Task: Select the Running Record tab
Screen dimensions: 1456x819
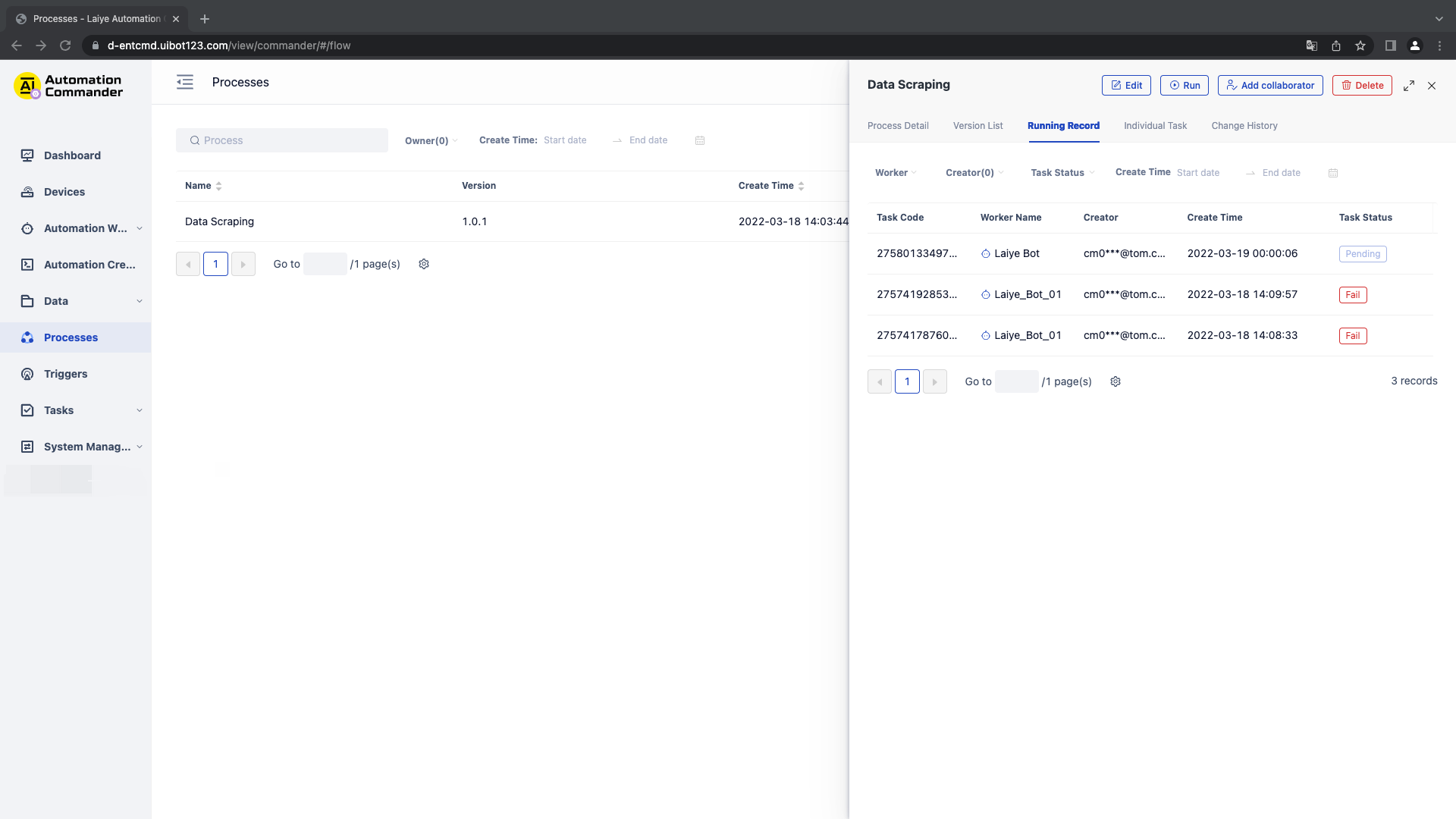Action: point(1063,126)
